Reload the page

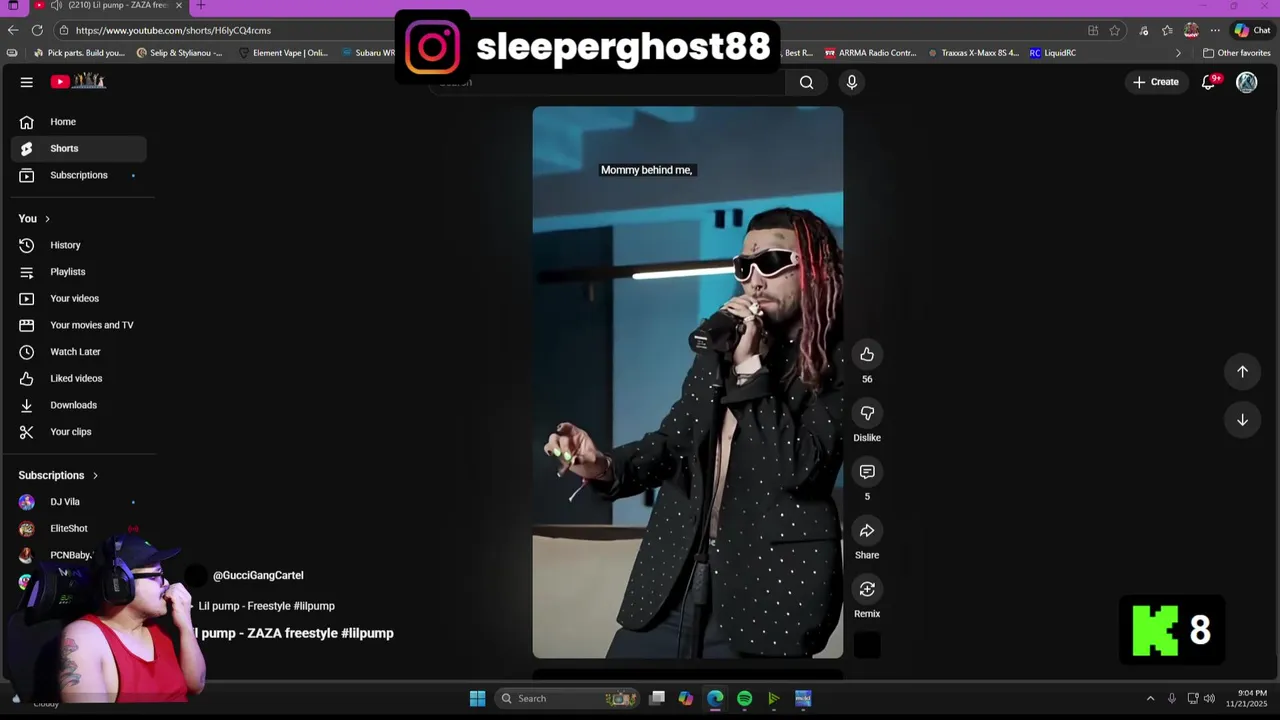[37, 30]
